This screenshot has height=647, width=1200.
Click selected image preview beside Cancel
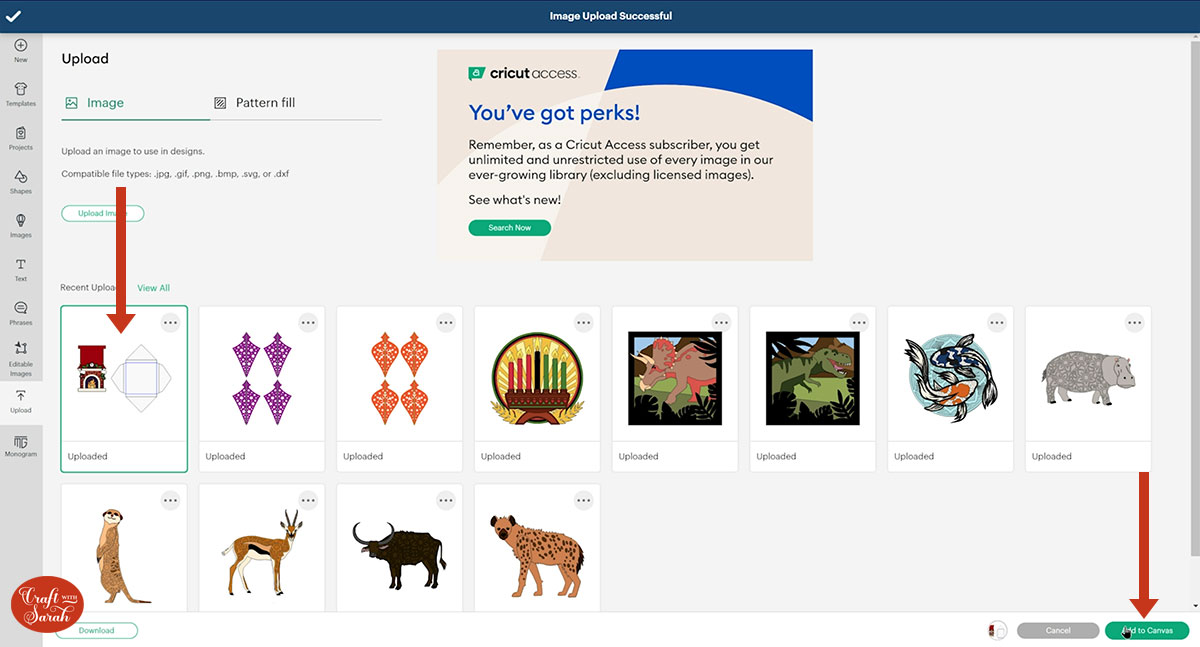click(997, 631)
